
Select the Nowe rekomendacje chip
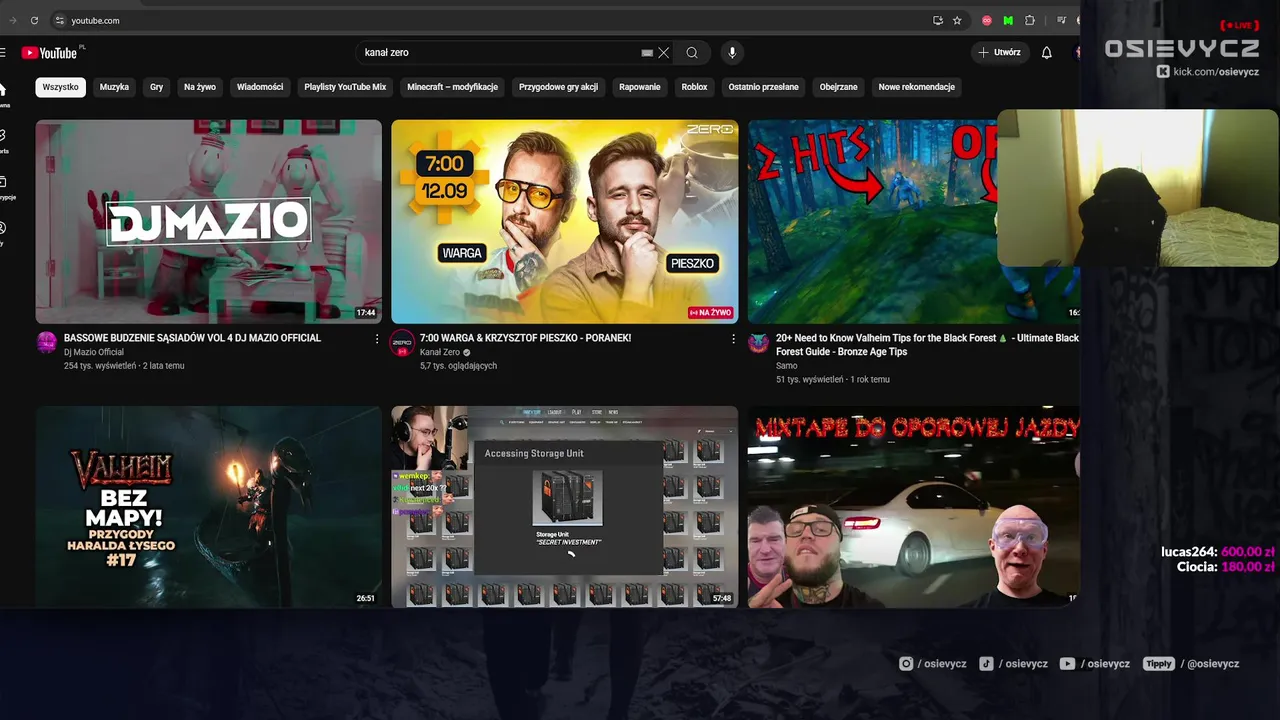(917, 87)
